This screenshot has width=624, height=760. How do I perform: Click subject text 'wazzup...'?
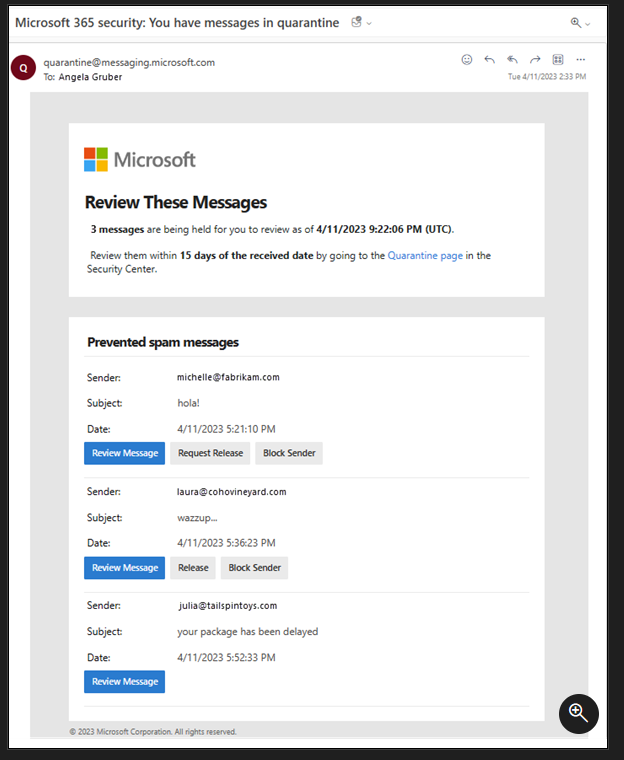click(197, 518)
